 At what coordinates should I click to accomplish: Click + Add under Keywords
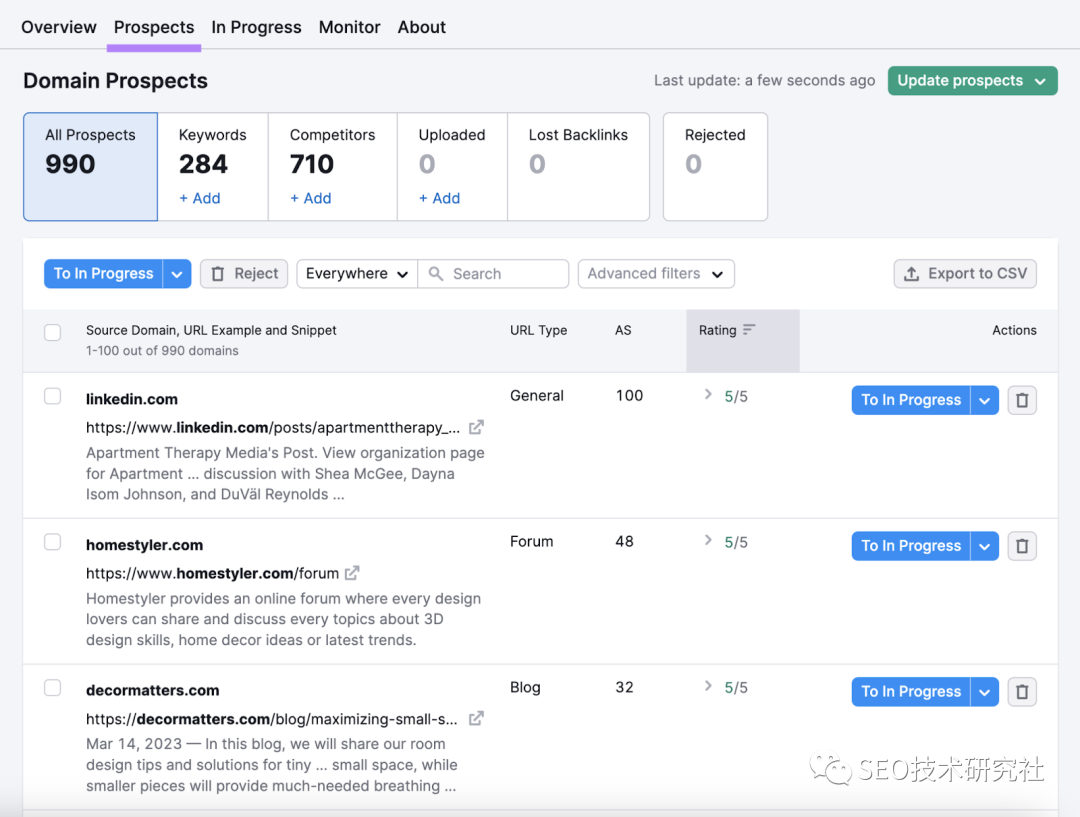pyautogui.click(x=200, y=198)
